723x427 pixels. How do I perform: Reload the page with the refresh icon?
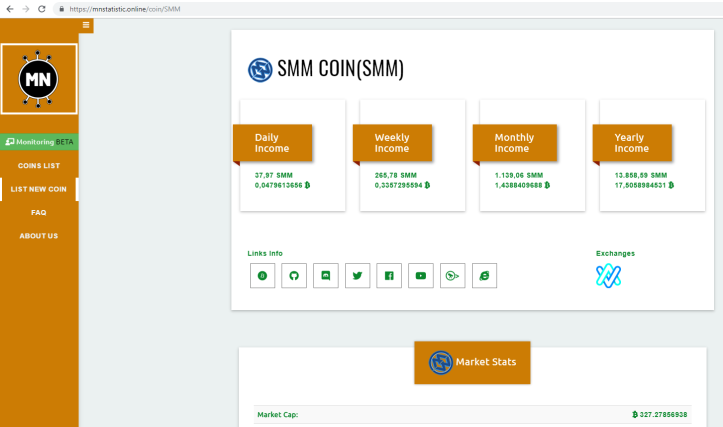(41, 9)
